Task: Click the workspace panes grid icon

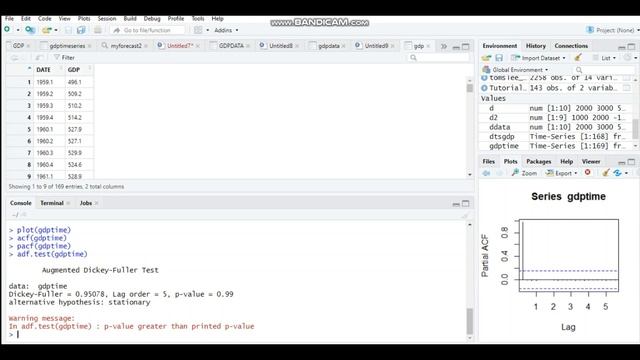Action: click(198, 30)
